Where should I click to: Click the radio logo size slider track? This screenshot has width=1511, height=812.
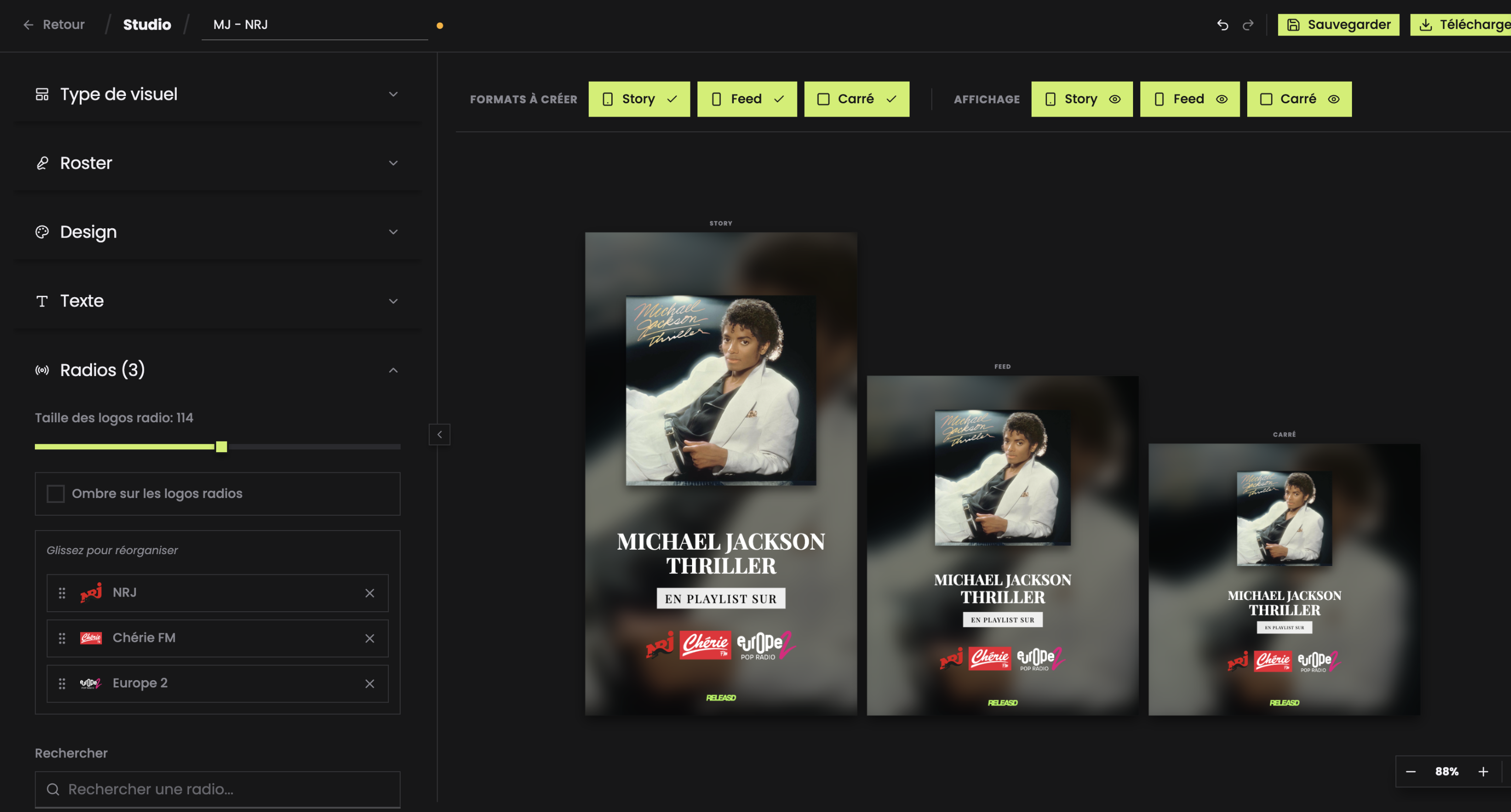pyautogui.click(x=218, y=447)
